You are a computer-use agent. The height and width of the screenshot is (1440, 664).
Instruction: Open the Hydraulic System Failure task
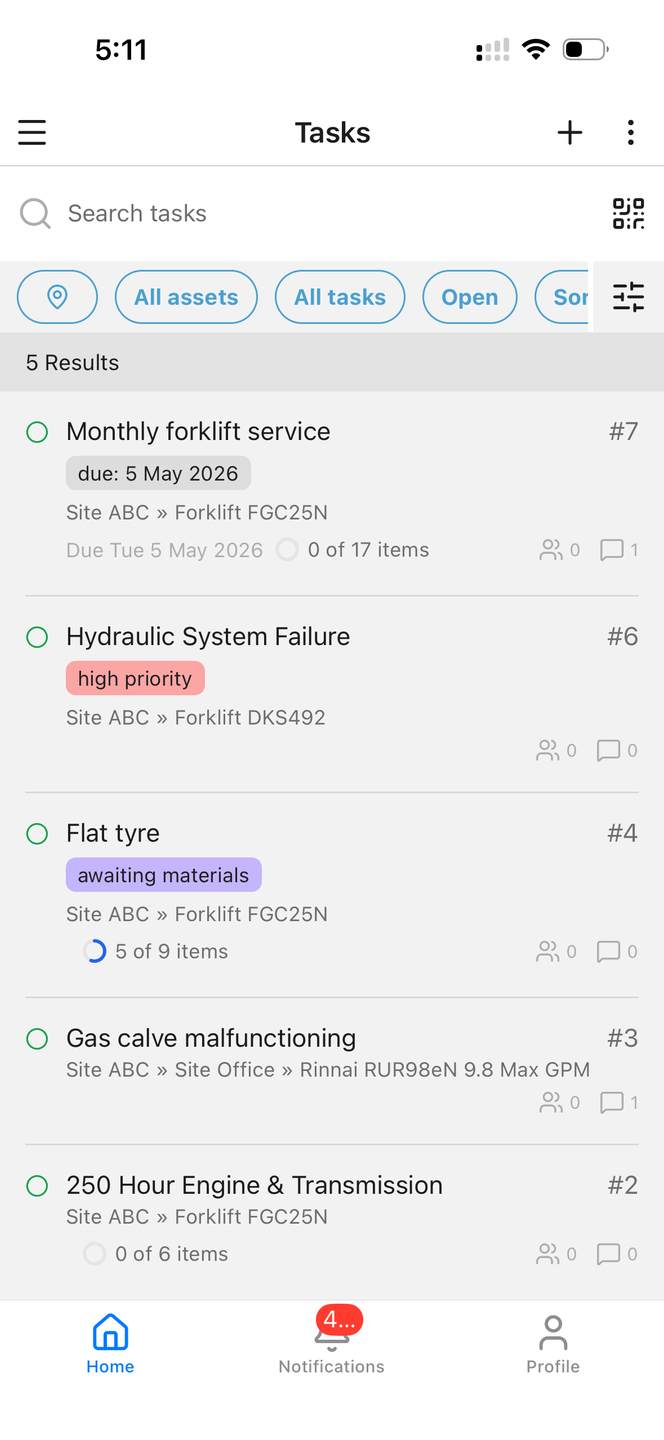point(208,637)
